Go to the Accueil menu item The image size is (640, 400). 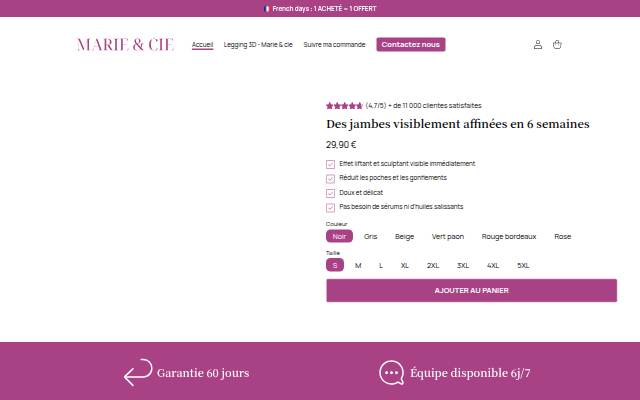tap(202, 45)
